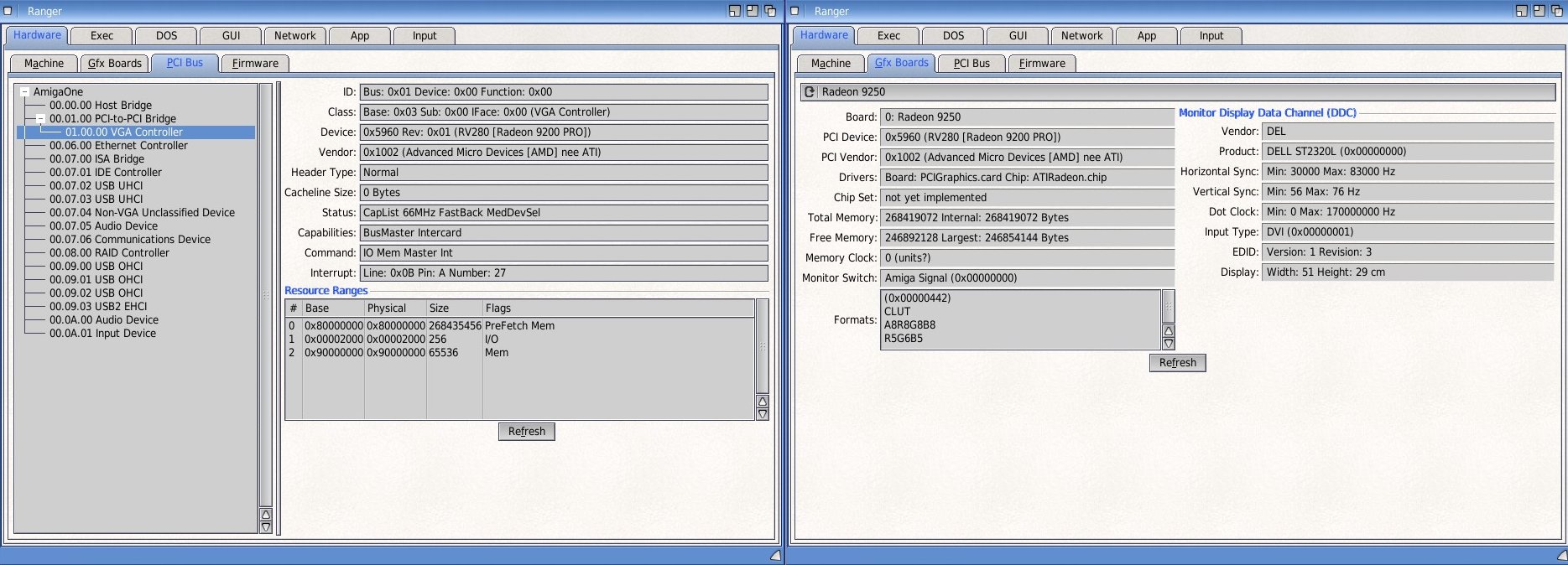Click the Resource Ranges vertical scrollbar track
Screen dimensions: 1568x565
[x=762, y=345]
